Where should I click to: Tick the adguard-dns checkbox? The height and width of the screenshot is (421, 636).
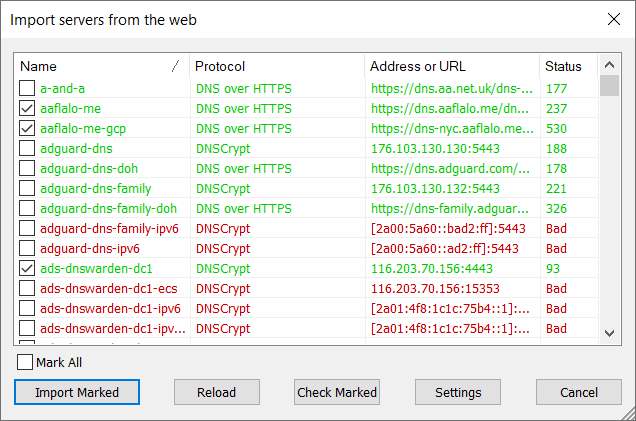tap(26, 148)
